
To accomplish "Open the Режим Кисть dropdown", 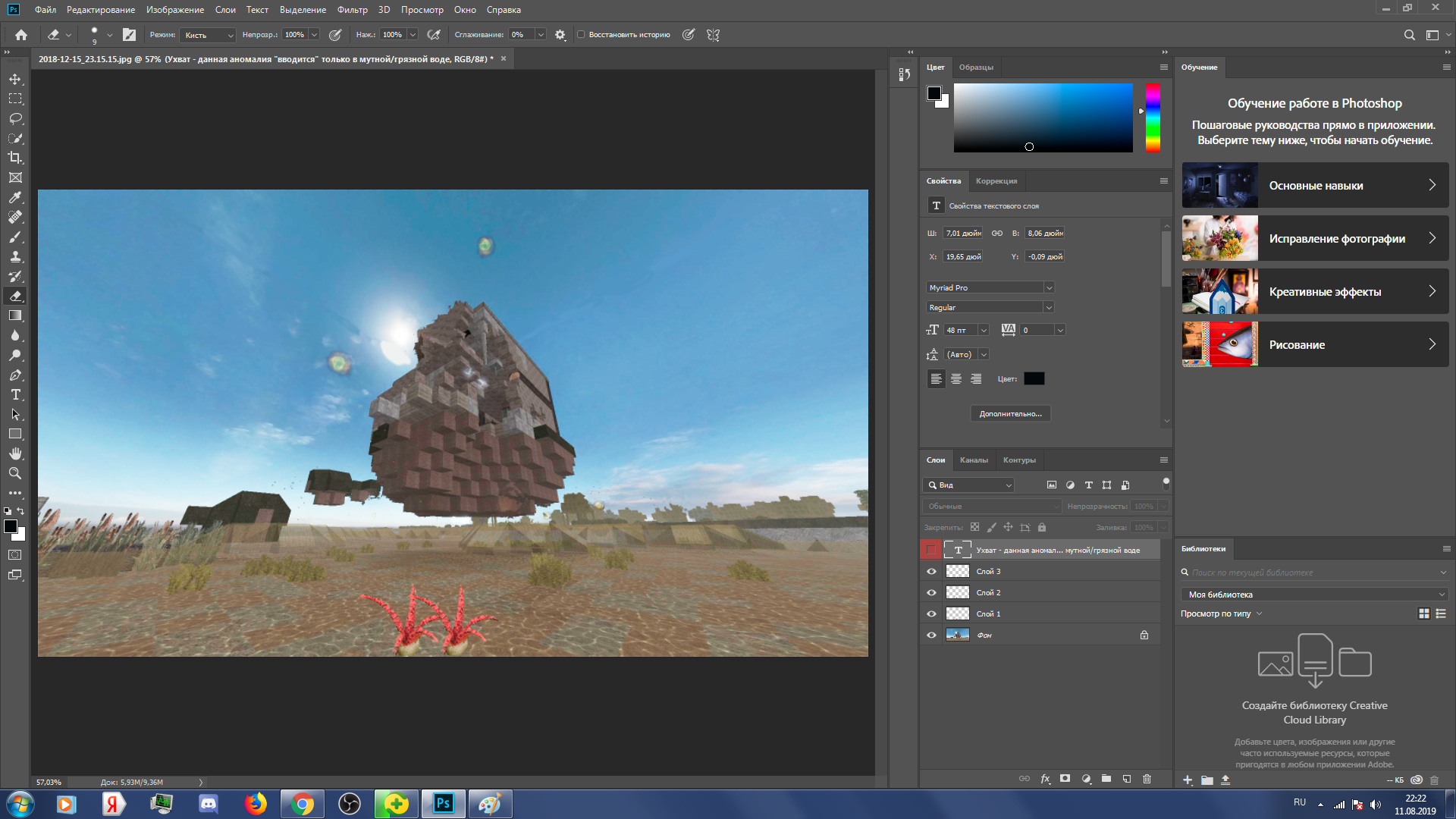I will tap(209, 35).
